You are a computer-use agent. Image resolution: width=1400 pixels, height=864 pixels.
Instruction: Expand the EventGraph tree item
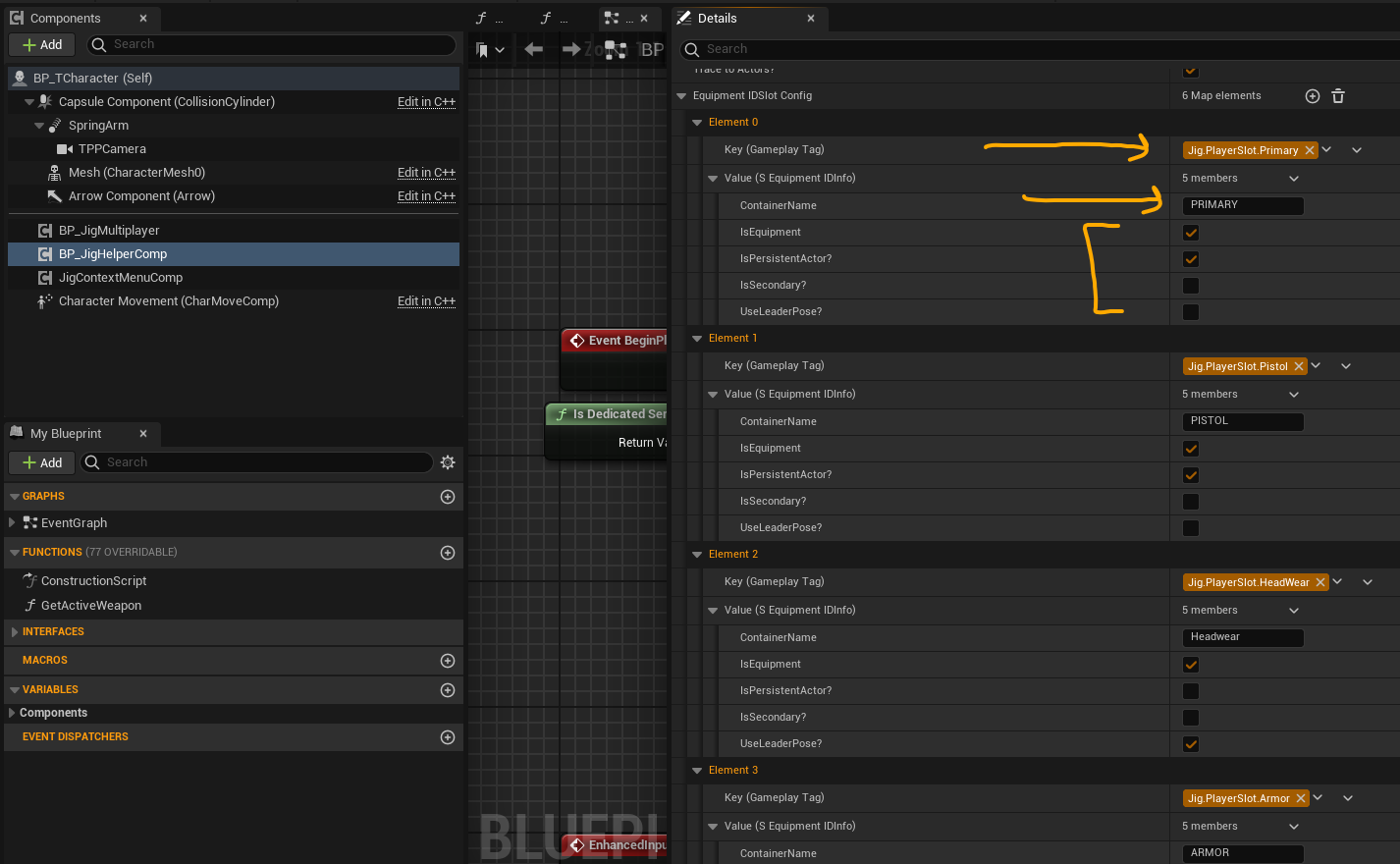coord(12,523)
